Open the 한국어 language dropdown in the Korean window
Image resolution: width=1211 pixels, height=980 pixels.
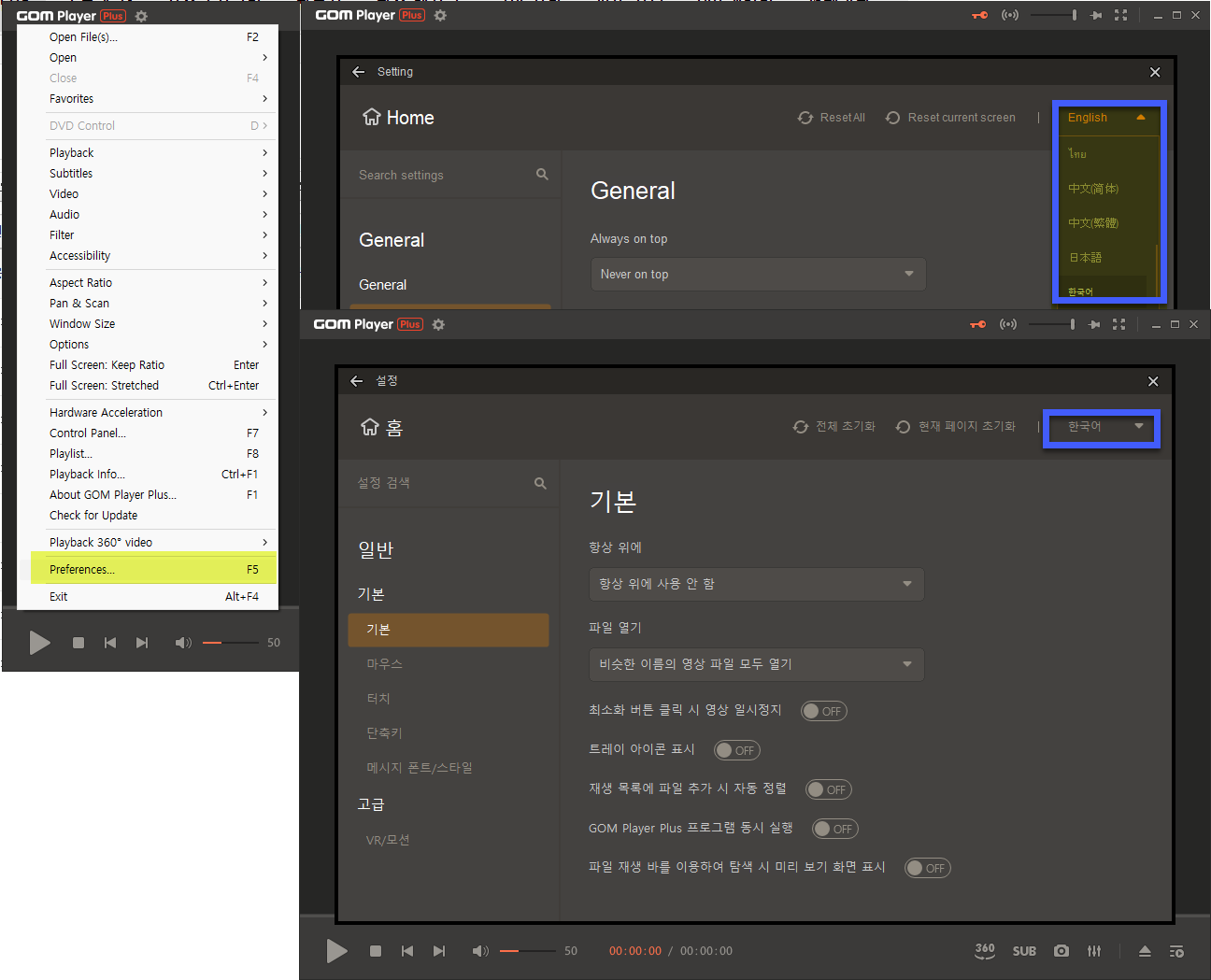[1102, 427]
